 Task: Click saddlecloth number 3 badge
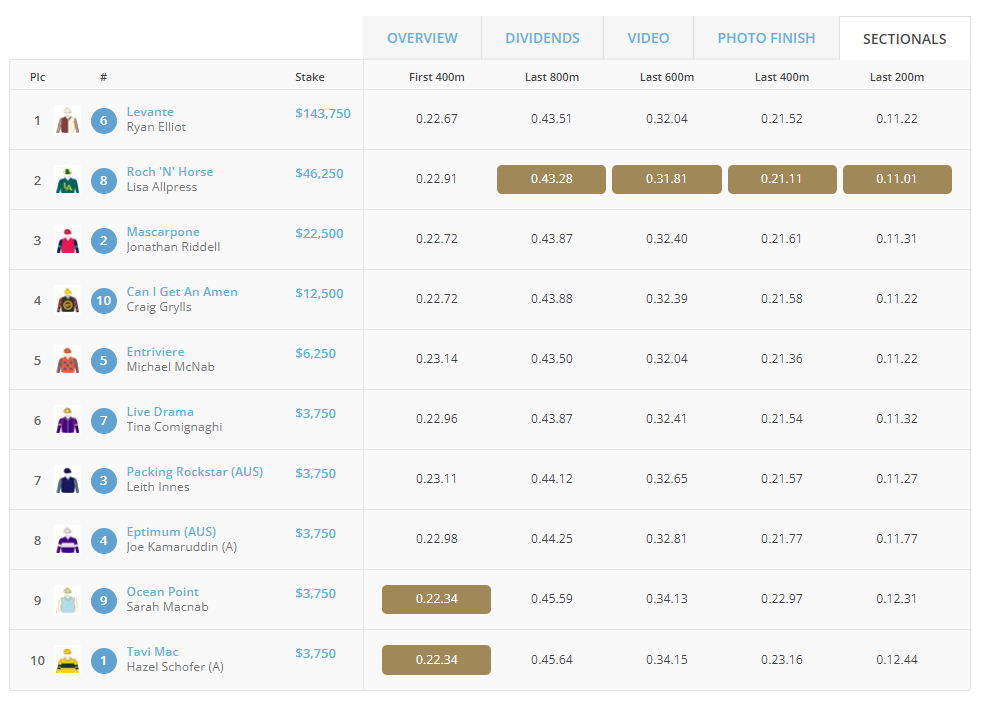tap(103, 480)
